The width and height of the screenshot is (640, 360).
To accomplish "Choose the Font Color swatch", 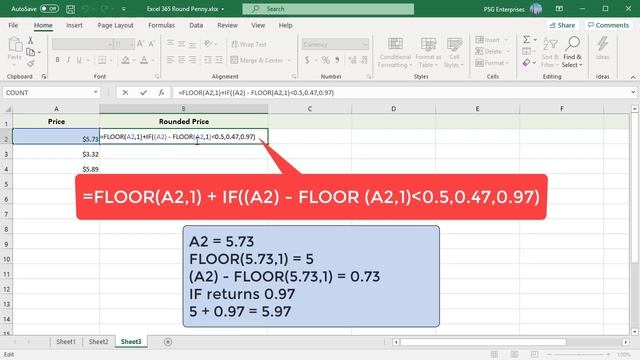I will pos(144,60).
